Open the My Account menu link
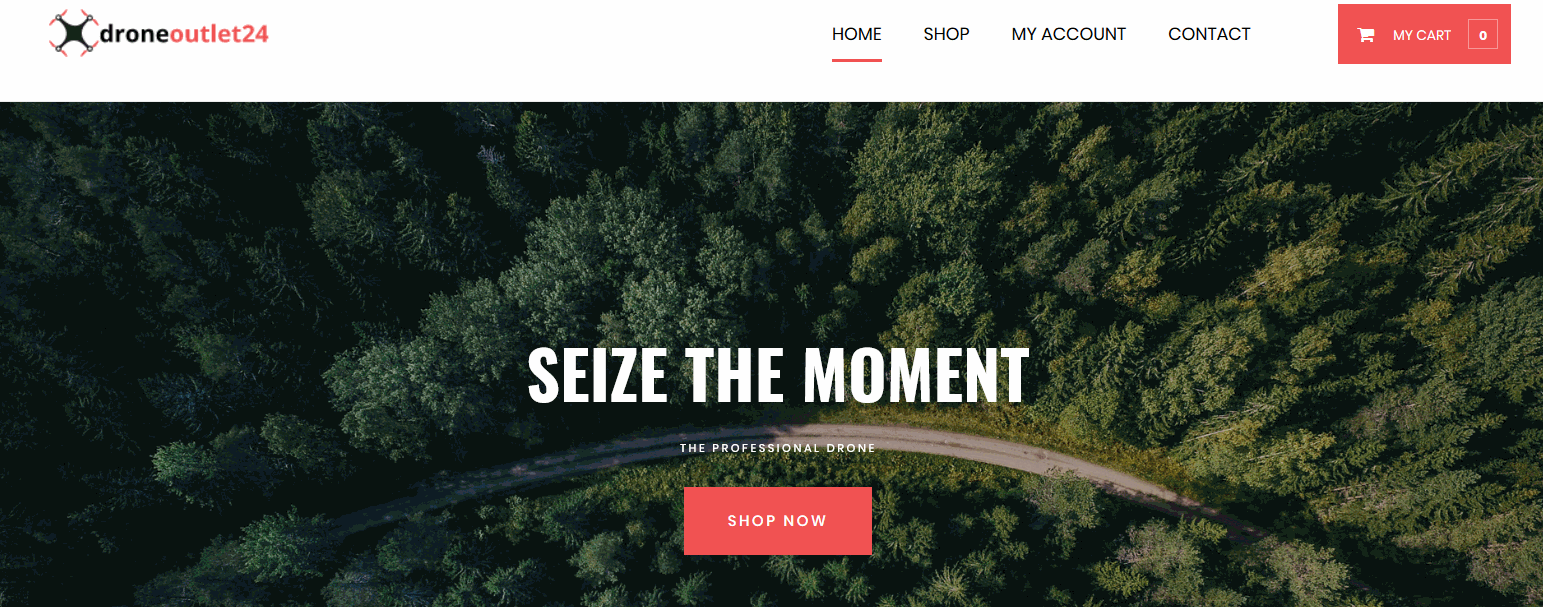Viewport: 1543px width, 607px height. point(1068,34)
